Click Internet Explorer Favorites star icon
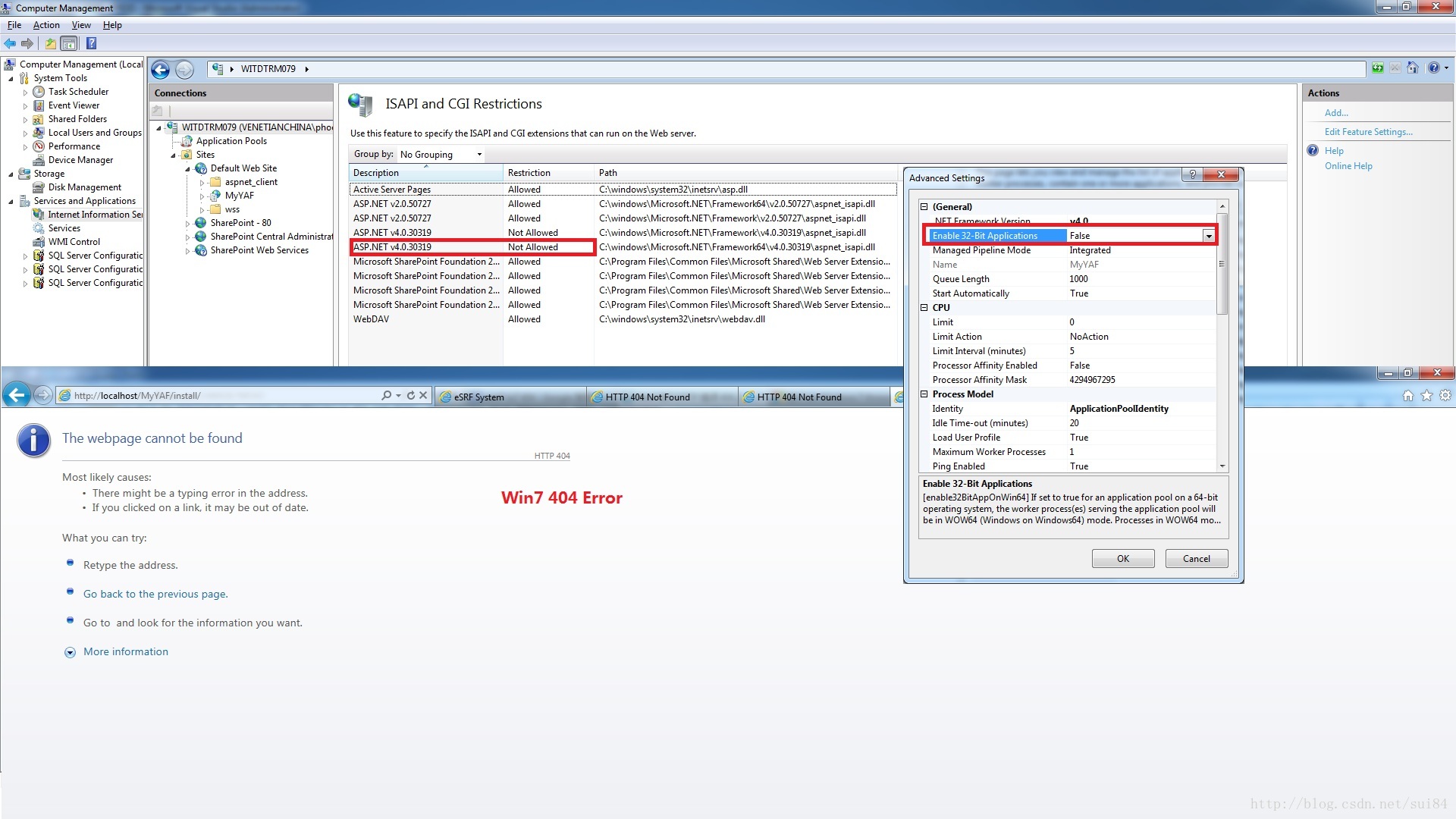This screenshot has width=1456, height=819. [1426, 396]
